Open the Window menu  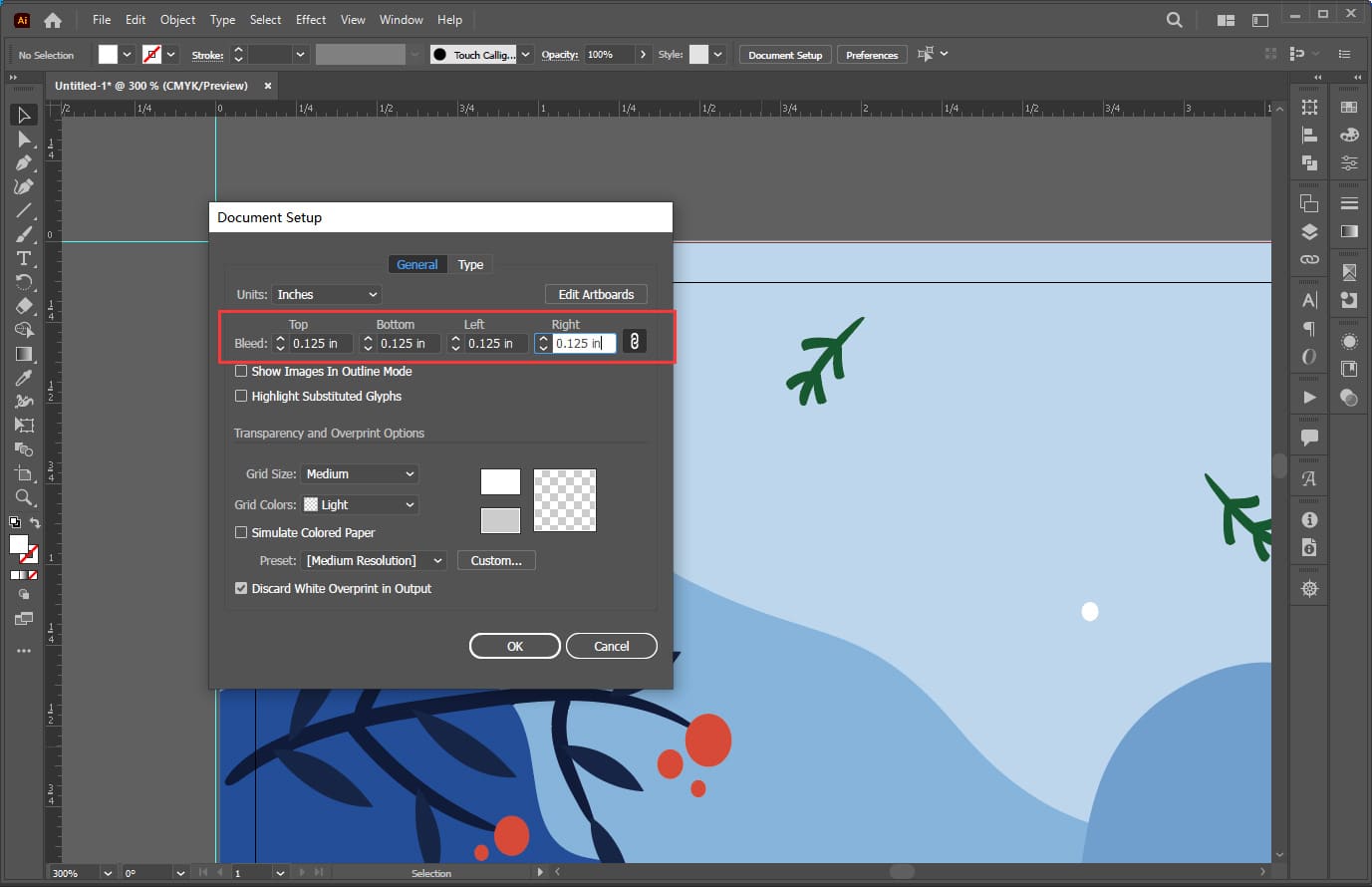tap(401, 20)
